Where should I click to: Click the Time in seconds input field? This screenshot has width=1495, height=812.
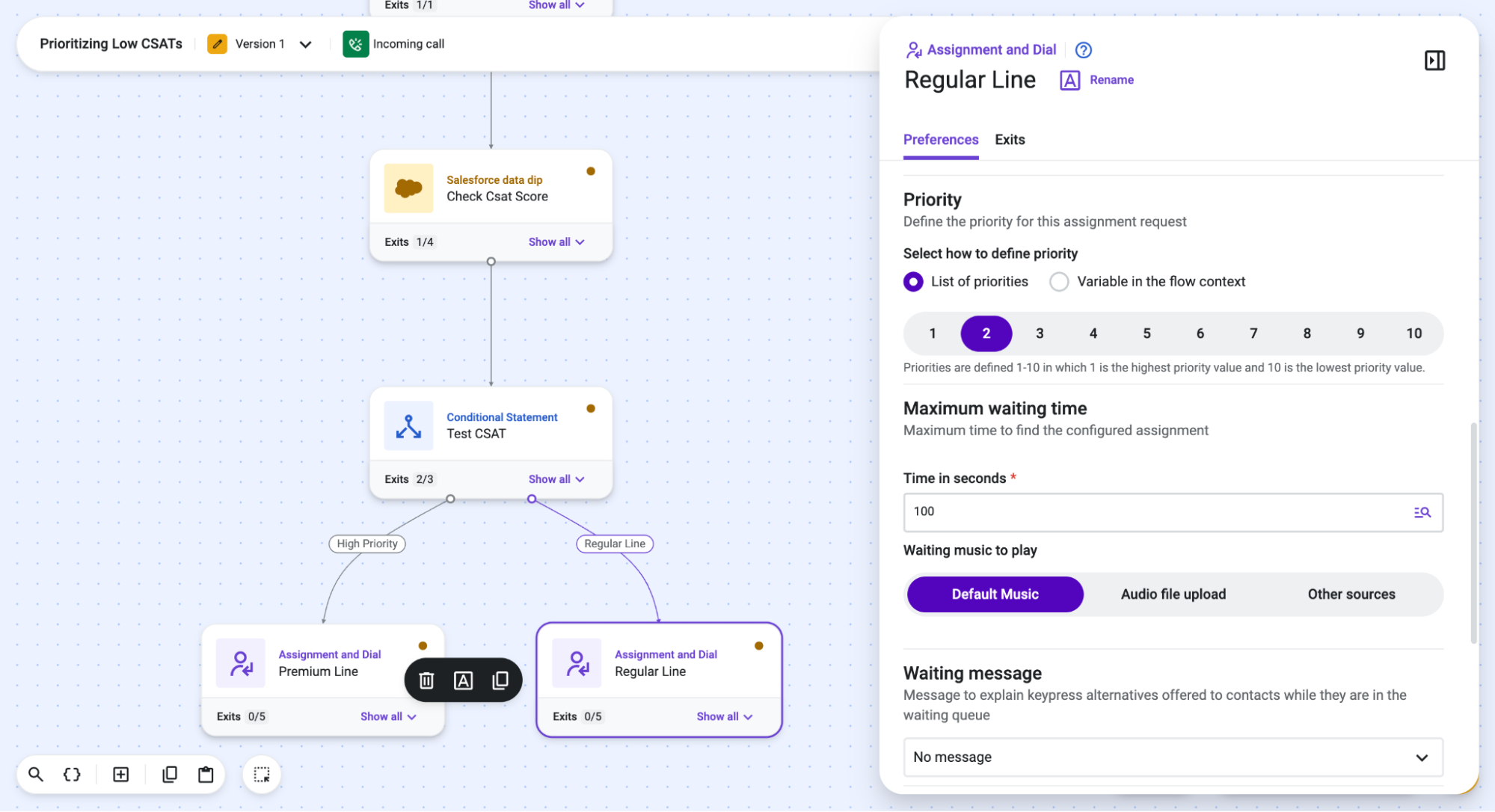pos(1173,512)
